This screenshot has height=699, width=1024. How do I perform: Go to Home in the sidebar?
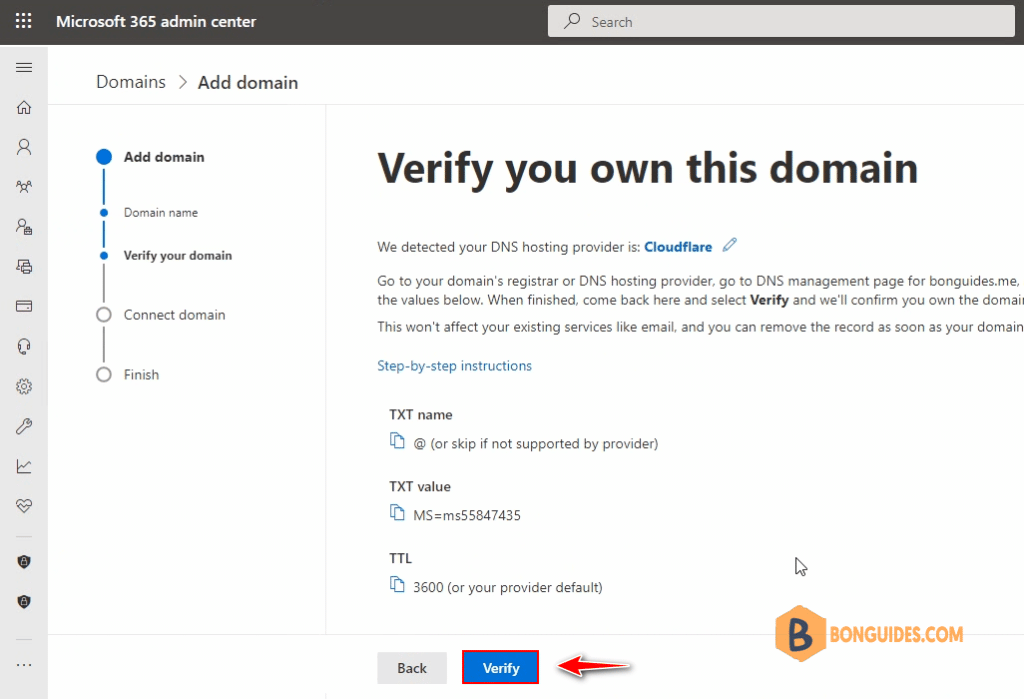(24, 107)
